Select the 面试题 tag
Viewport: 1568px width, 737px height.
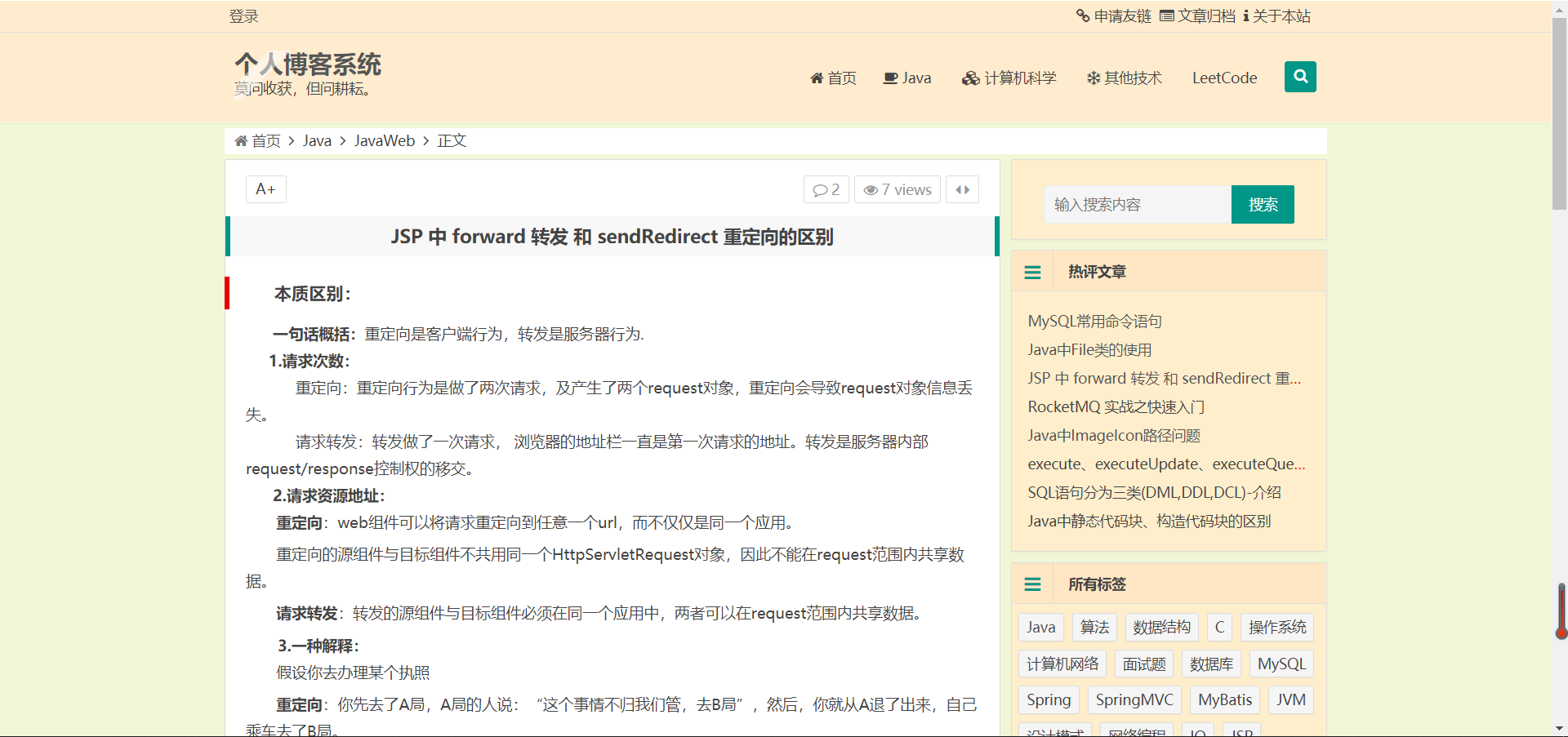(x=1144, y=664)
